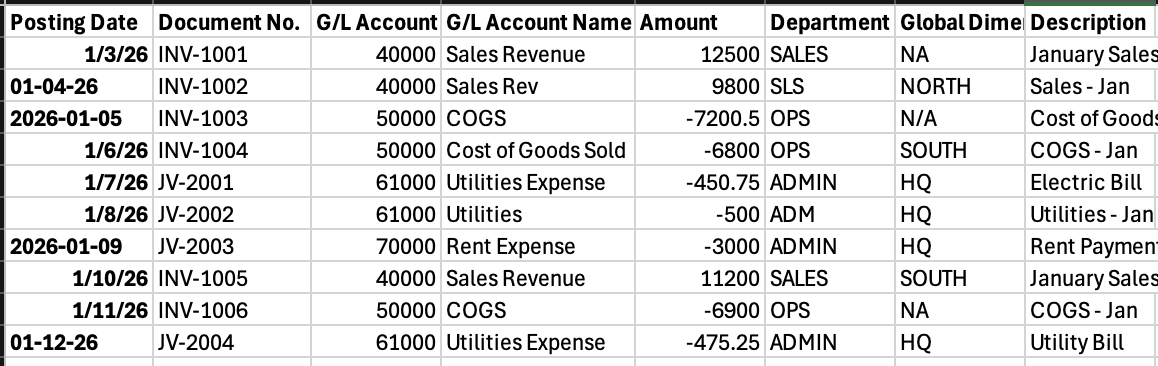Click the Description header cell
Viewport: 1158px width, 366px height.
click(1092, 22)
